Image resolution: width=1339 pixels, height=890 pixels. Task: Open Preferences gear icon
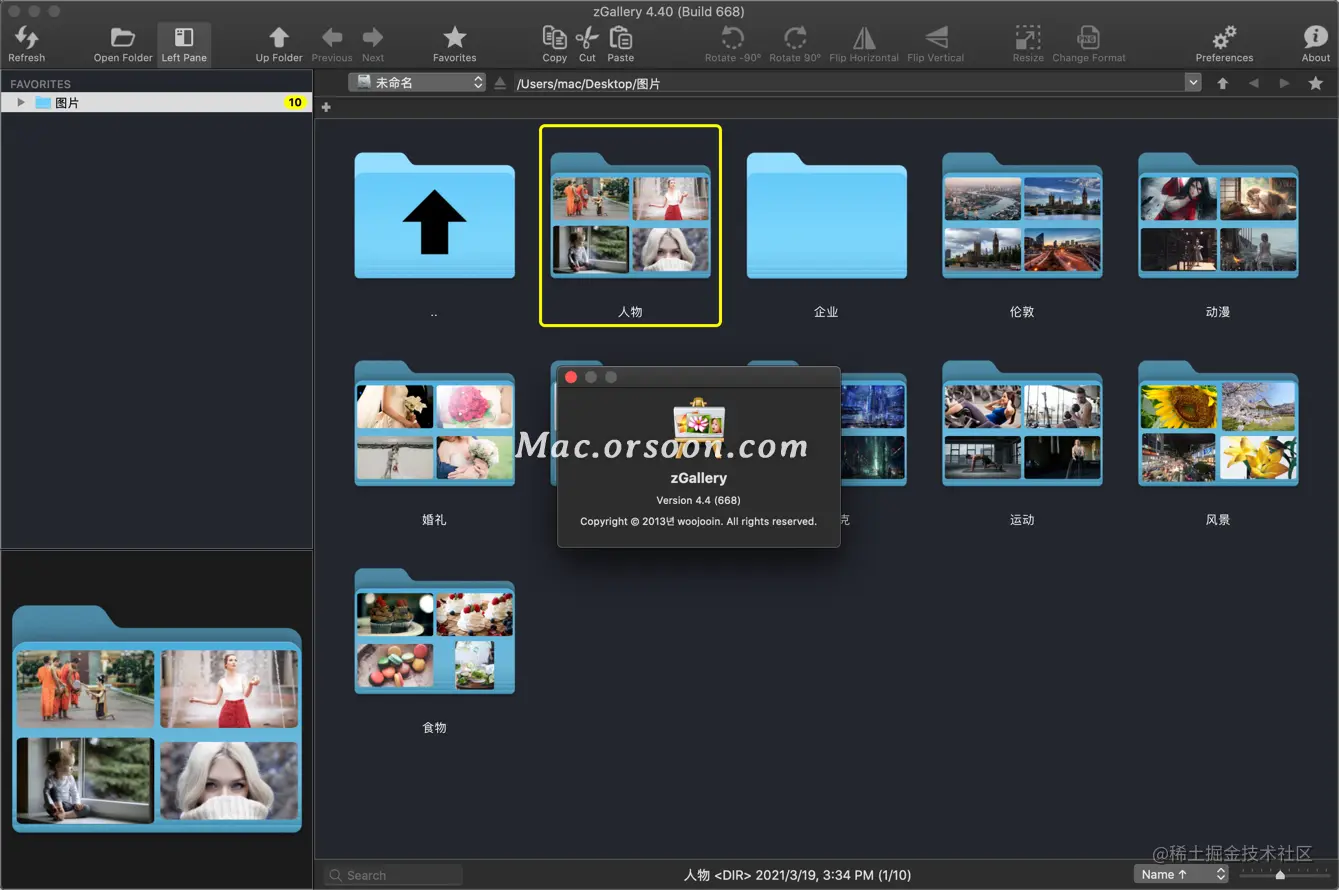click(1224, 38)
